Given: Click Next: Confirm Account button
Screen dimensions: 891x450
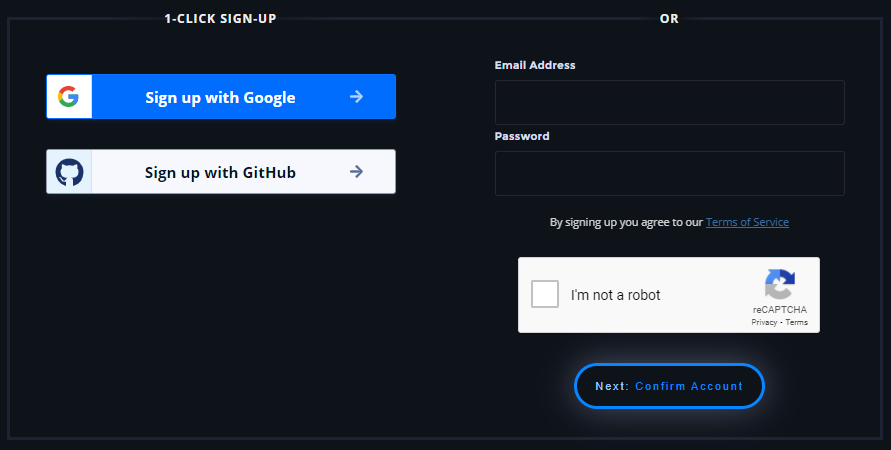Looking at the screenshot, I should (669, 386).
